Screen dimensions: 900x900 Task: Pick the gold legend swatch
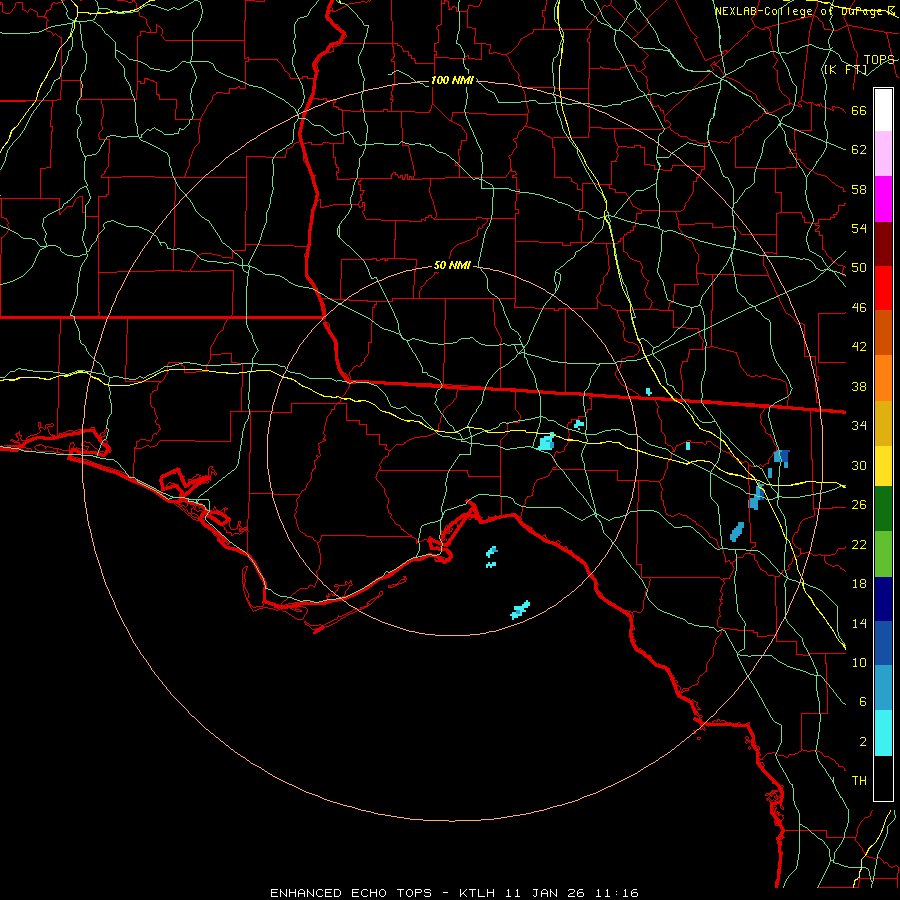(x=883, y=423)
